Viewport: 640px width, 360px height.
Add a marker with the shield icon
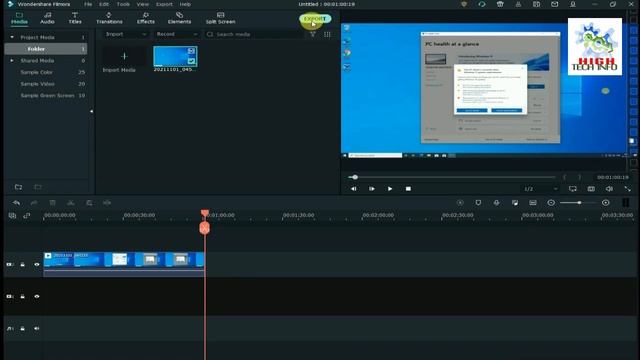[x=478, y=203]
